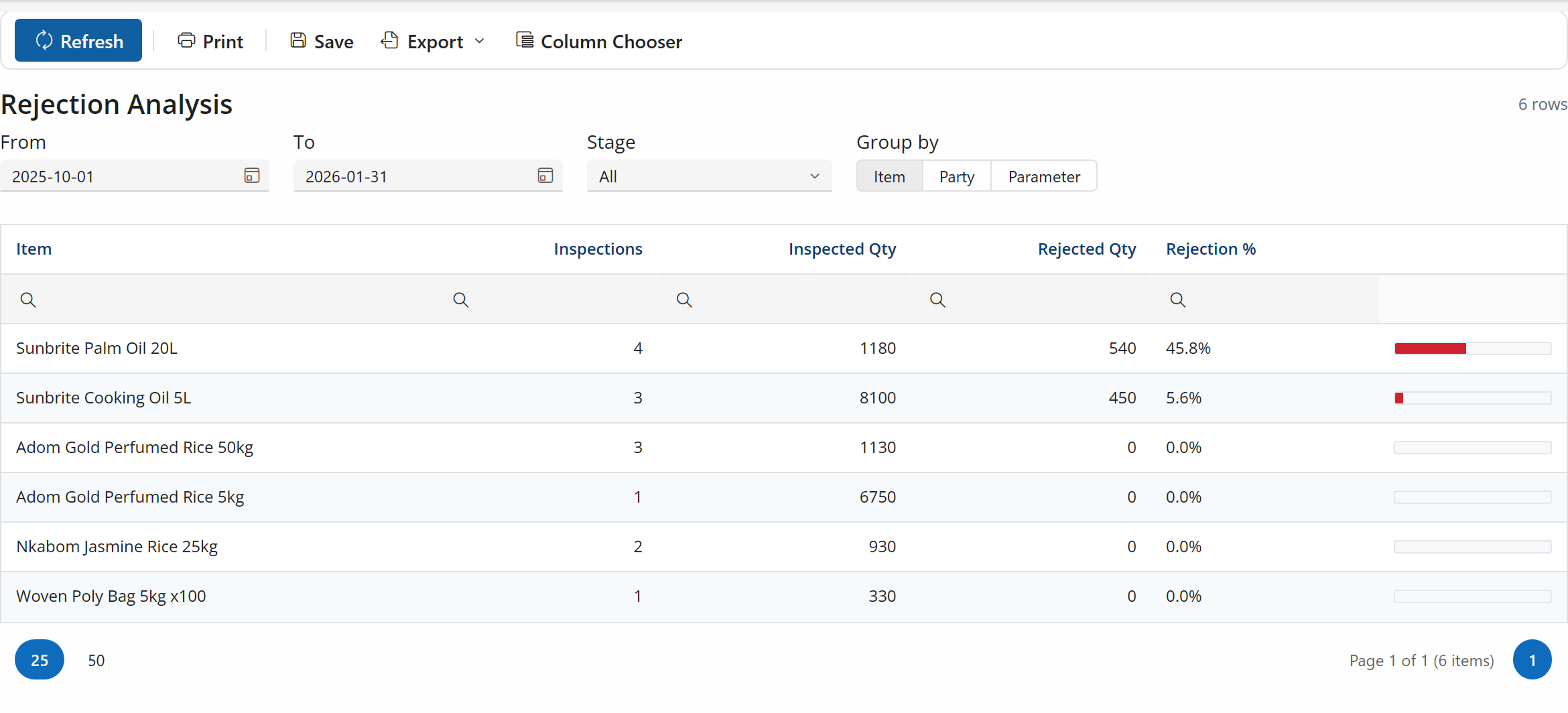The width and height of the screenshot is (1568, 713).
Task: Open the Stage dropdown set to All
Action: 709,176
